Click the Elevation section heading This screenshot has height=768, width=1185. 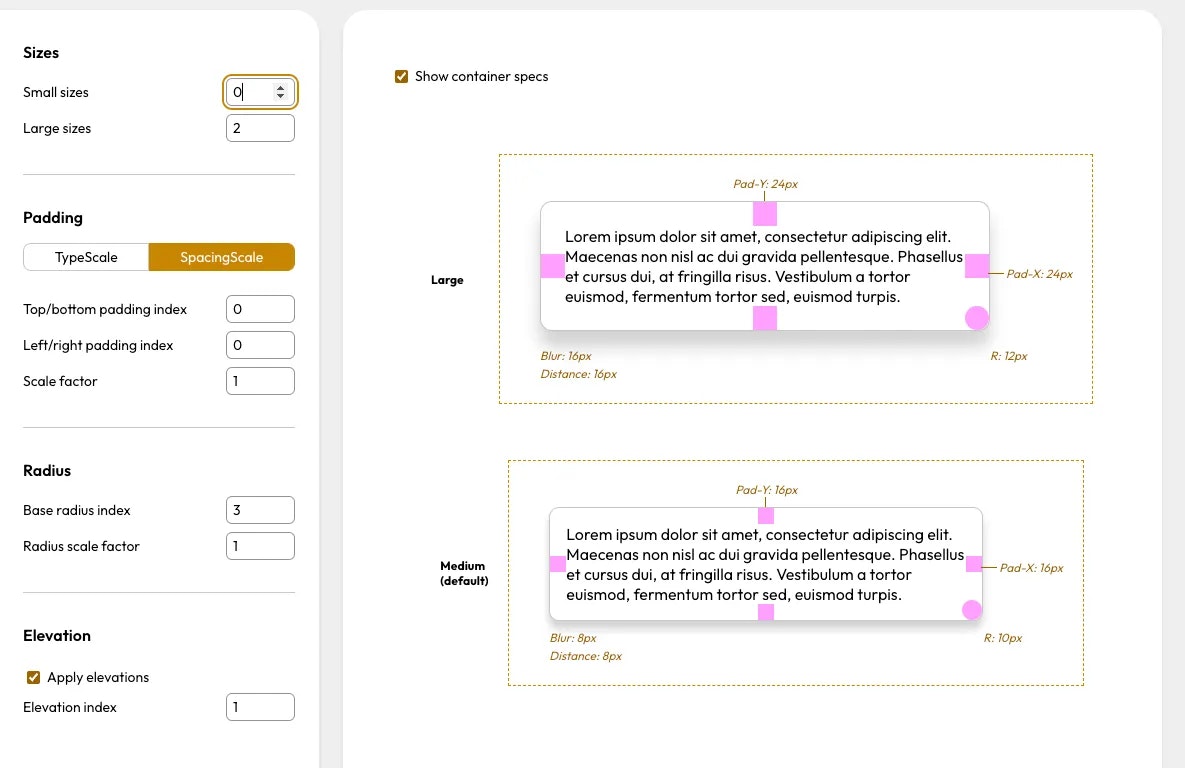(x=57, y=636)
